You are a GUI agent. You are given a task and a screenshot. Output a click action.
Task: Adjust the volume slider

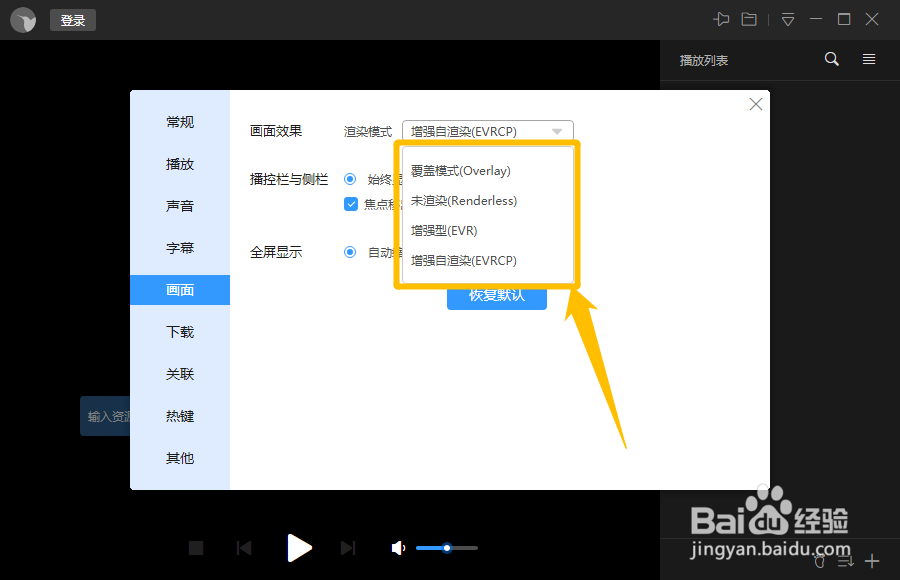(x=446, y=547)
